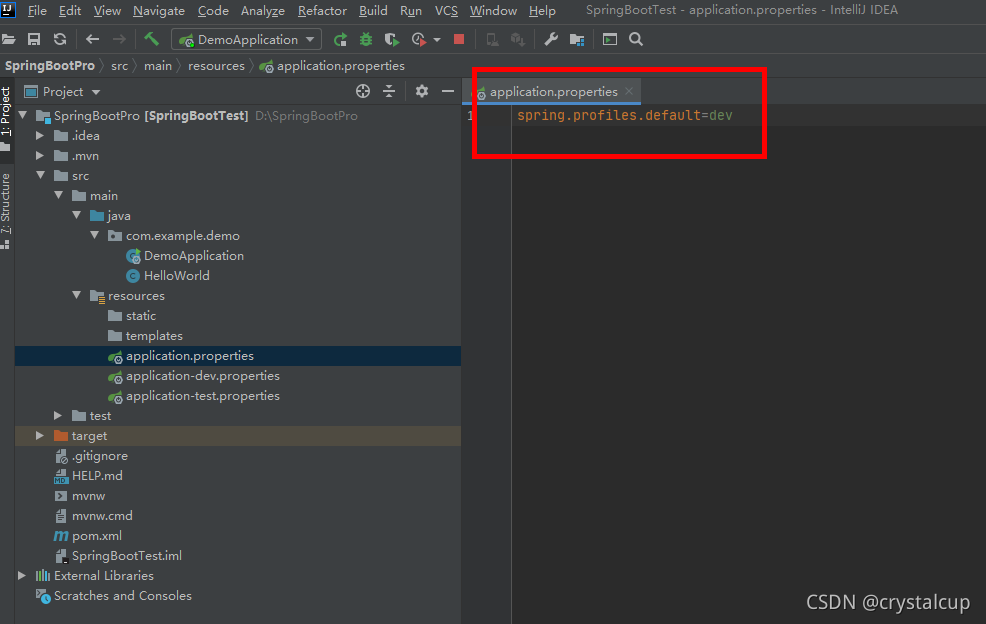This screenshot has height=624, width=986.
Task: Run DemoApplication with the green rerun icon
Action: [x=340, y=40]
